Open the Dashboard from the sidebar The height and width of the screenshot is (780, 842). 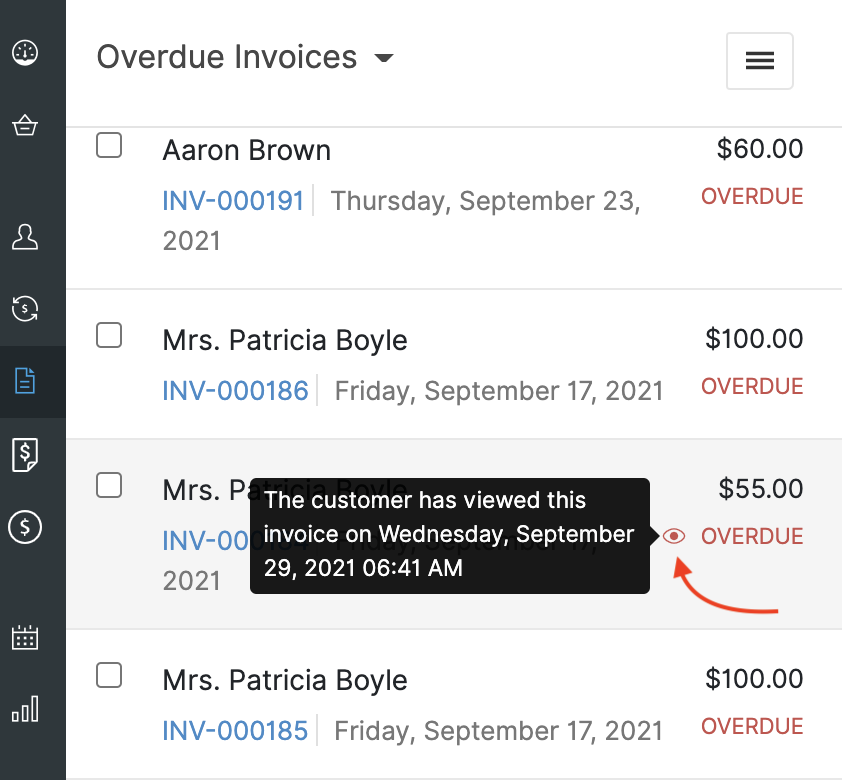[24, 52]
